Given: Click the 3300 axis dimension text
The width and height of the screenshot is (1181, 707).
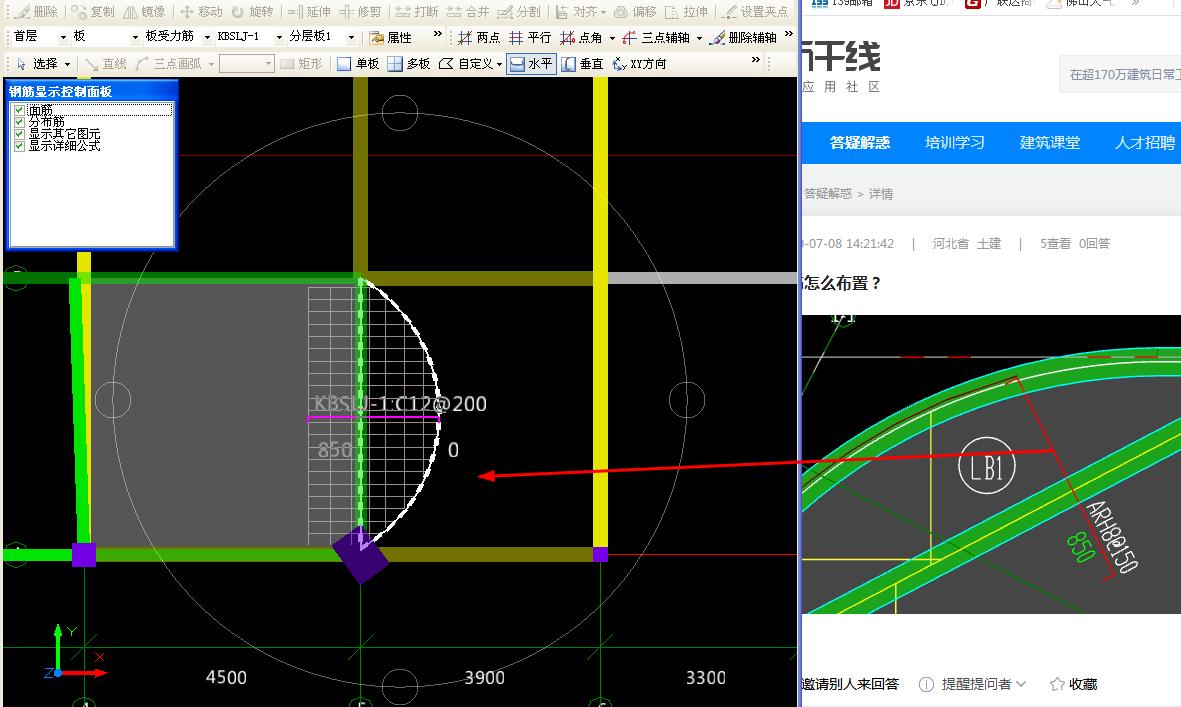Looking at the screenshot, I should click(705, 678).
